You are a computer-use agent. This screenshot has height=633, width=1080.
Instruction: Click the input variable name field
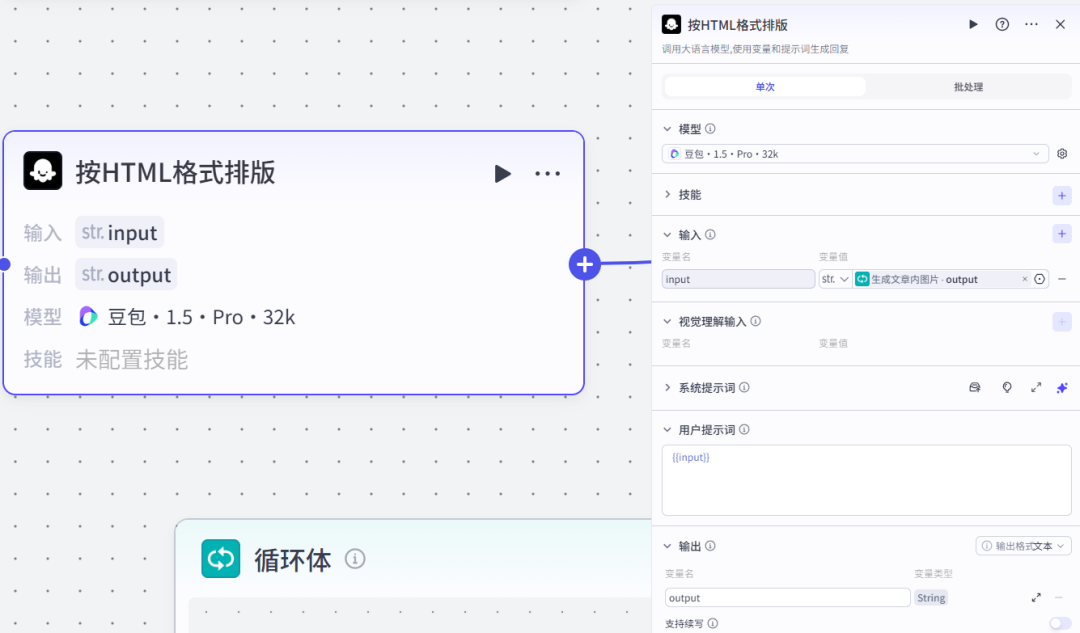[x=738, y=279]
